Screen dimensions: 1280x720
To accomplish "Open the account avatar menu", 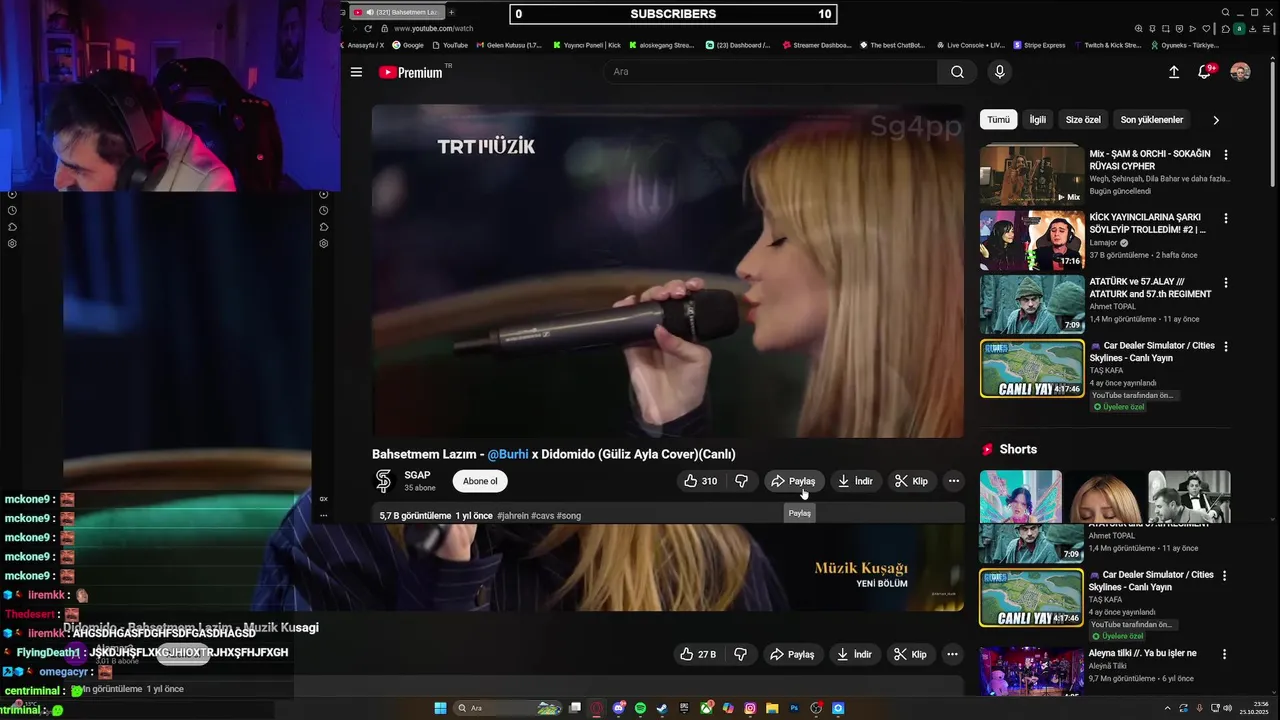I will coord(1240,72).
